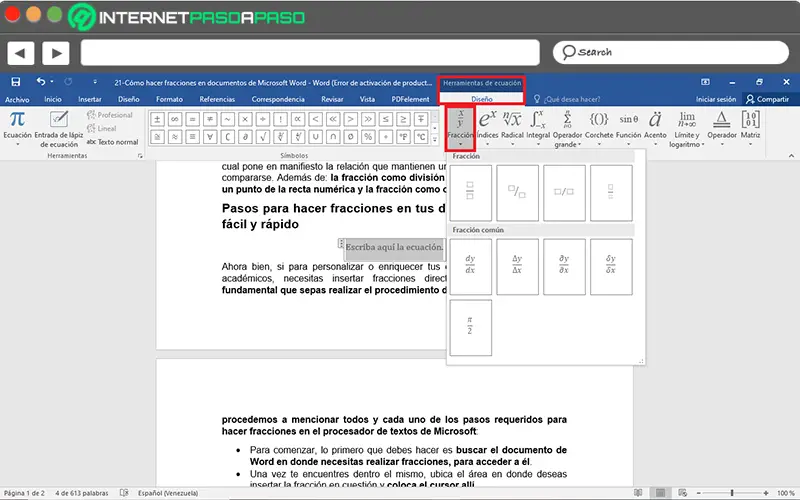Insert the plus-minus symbol
Image resolution: width=800 pixels, height=500 pixels.
(157, 119)
